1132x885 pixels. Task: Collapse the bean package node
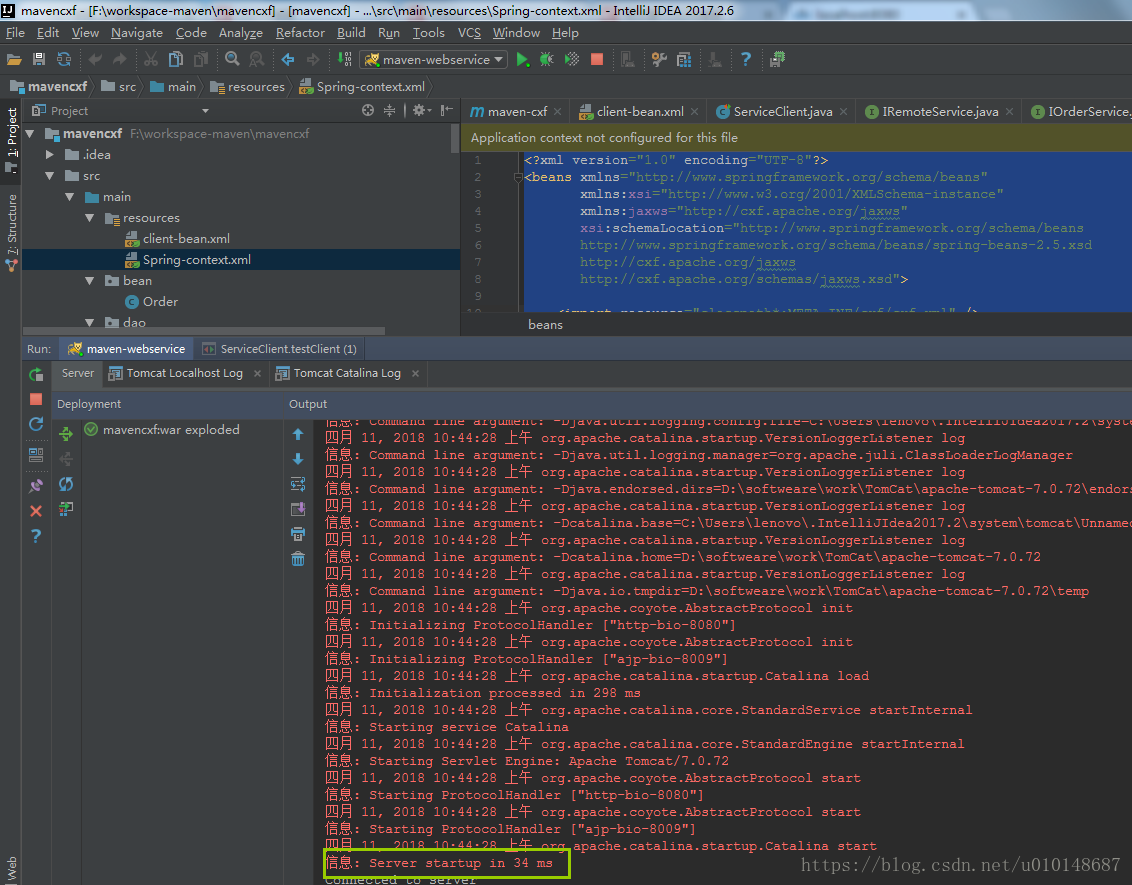pos(90,280)
